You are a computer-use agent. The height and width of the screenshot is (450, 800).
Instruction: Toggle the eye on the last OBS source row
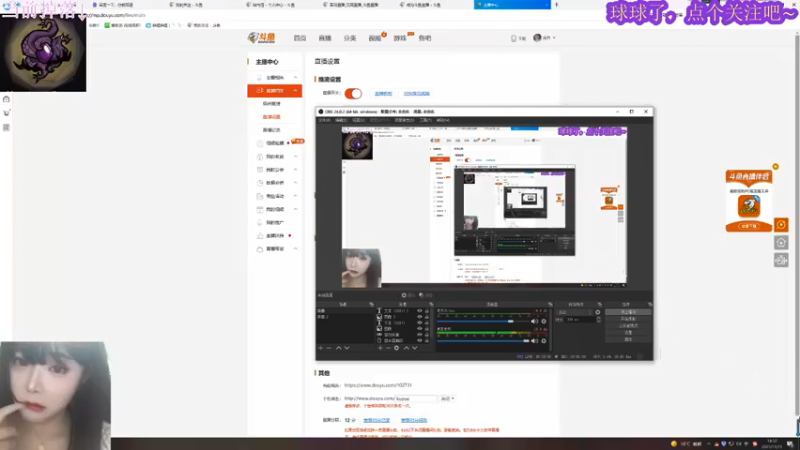[419, 341]
